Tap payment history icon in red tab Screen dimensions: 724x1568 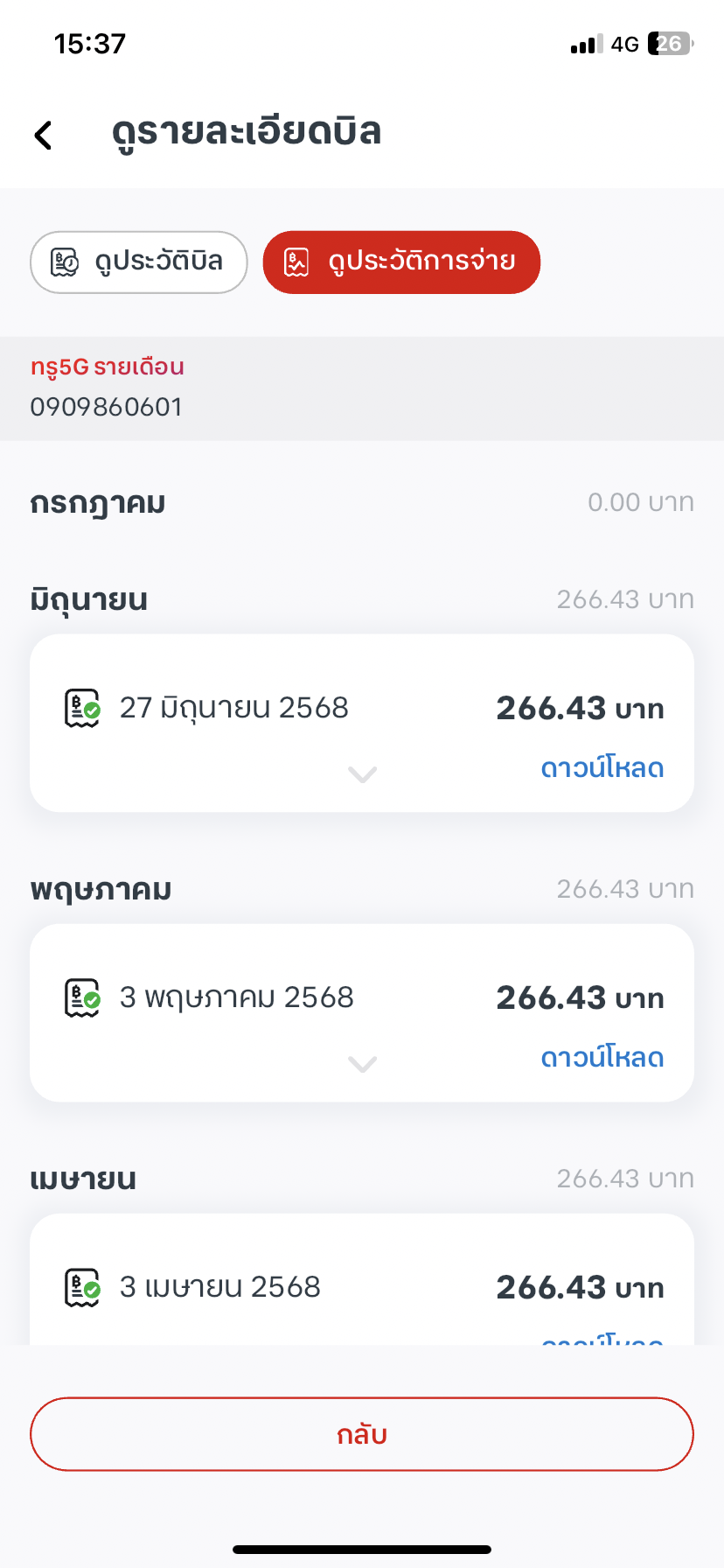(296, 262)
